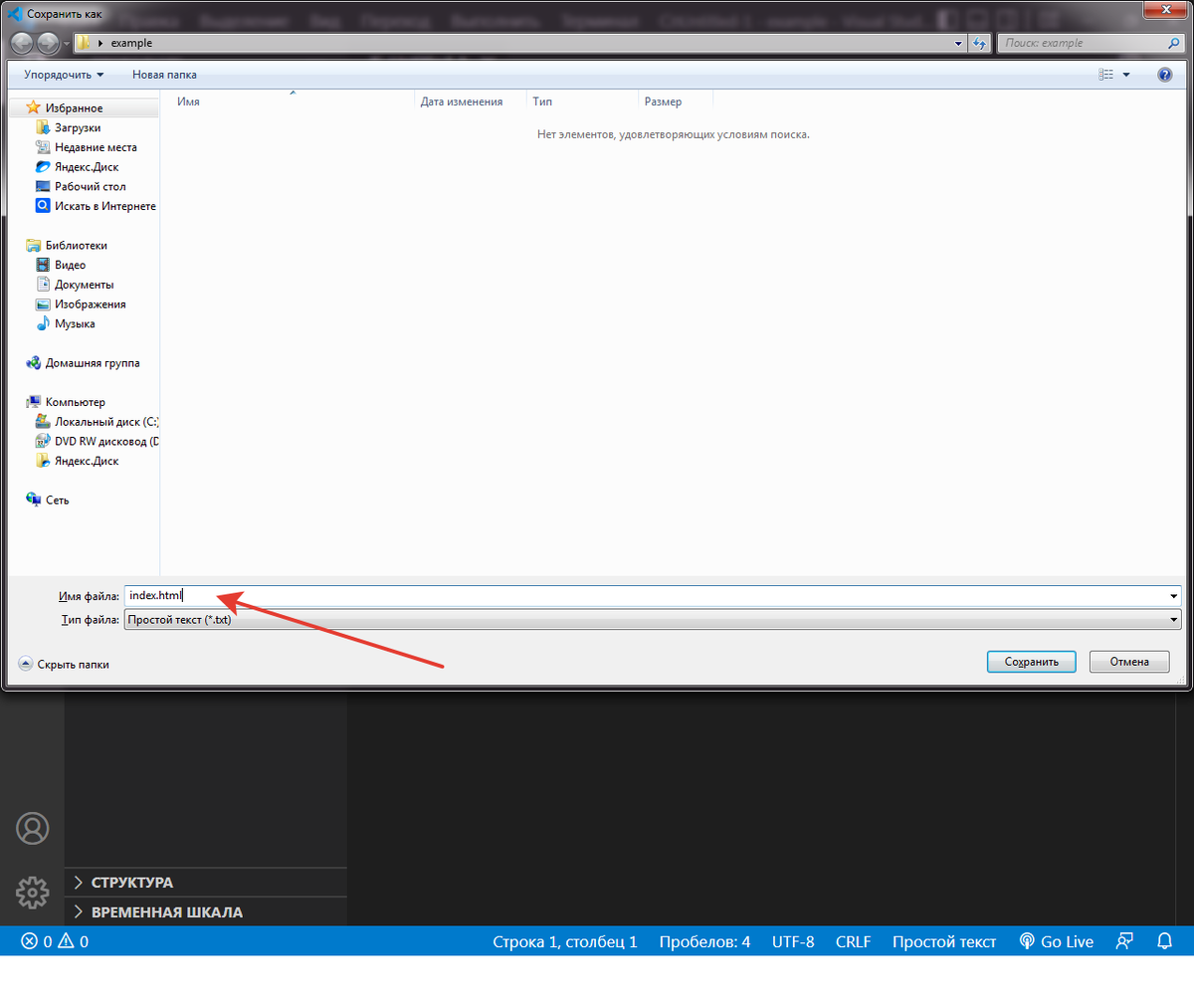Click errors and warnings status indicator
The width and height of the screenshot is (1194, 1008).
click(55, 941)
